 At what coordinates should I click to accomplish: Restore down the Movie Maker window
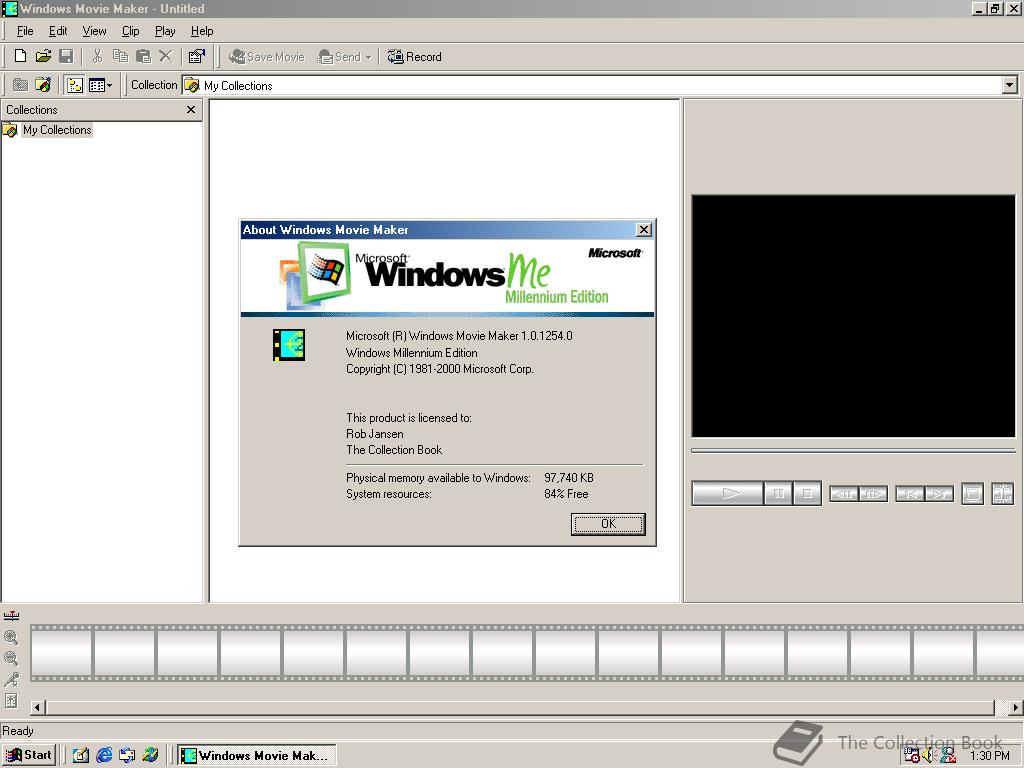[995, 8]
